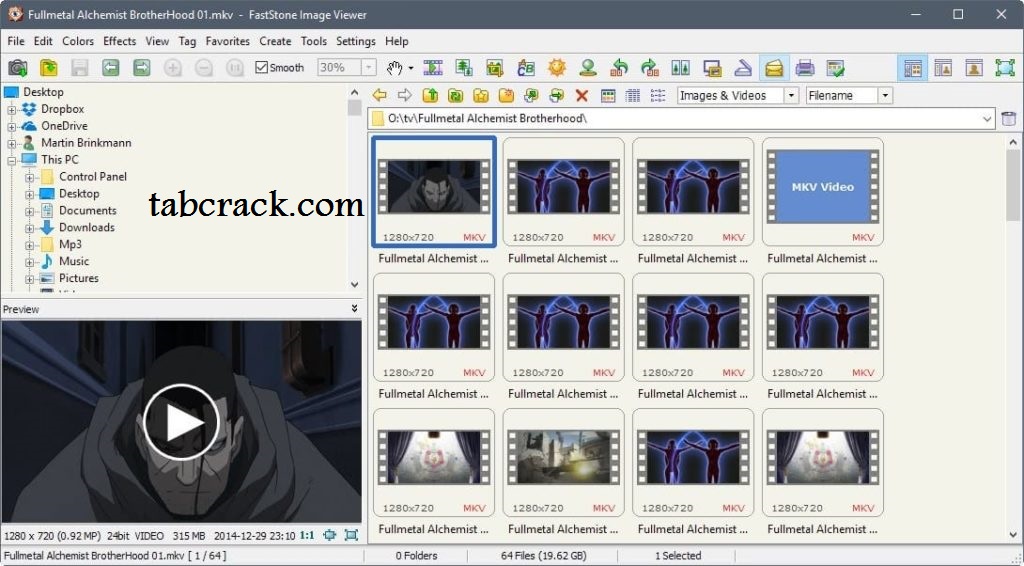This screenshot has width=1024, height=566.
Task: Click the folder path address field
Action: [682, 119]
